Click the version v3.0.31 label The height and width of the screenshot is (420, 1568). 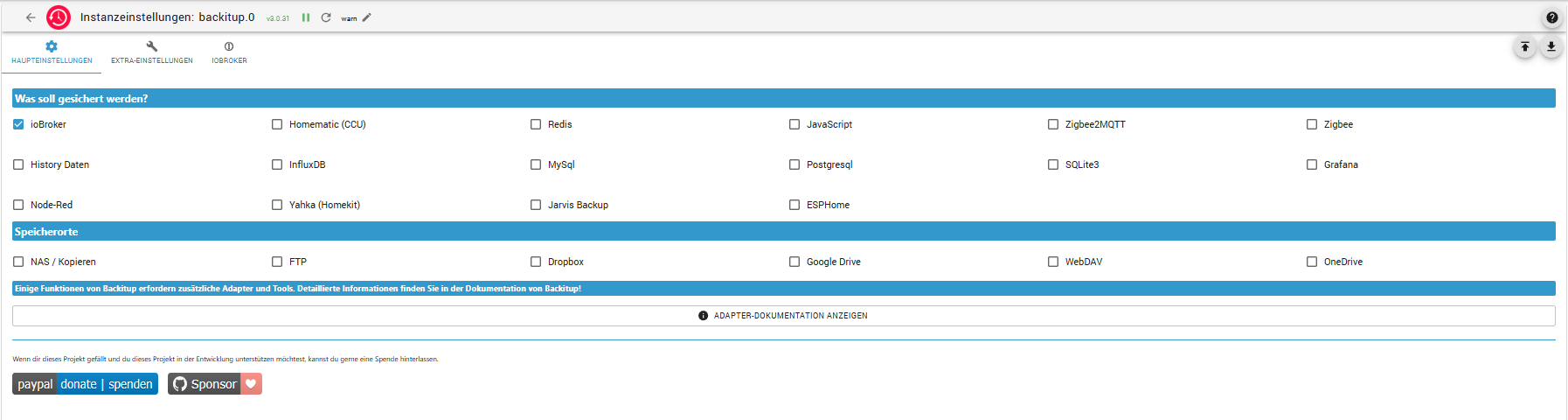click(277, 18)
